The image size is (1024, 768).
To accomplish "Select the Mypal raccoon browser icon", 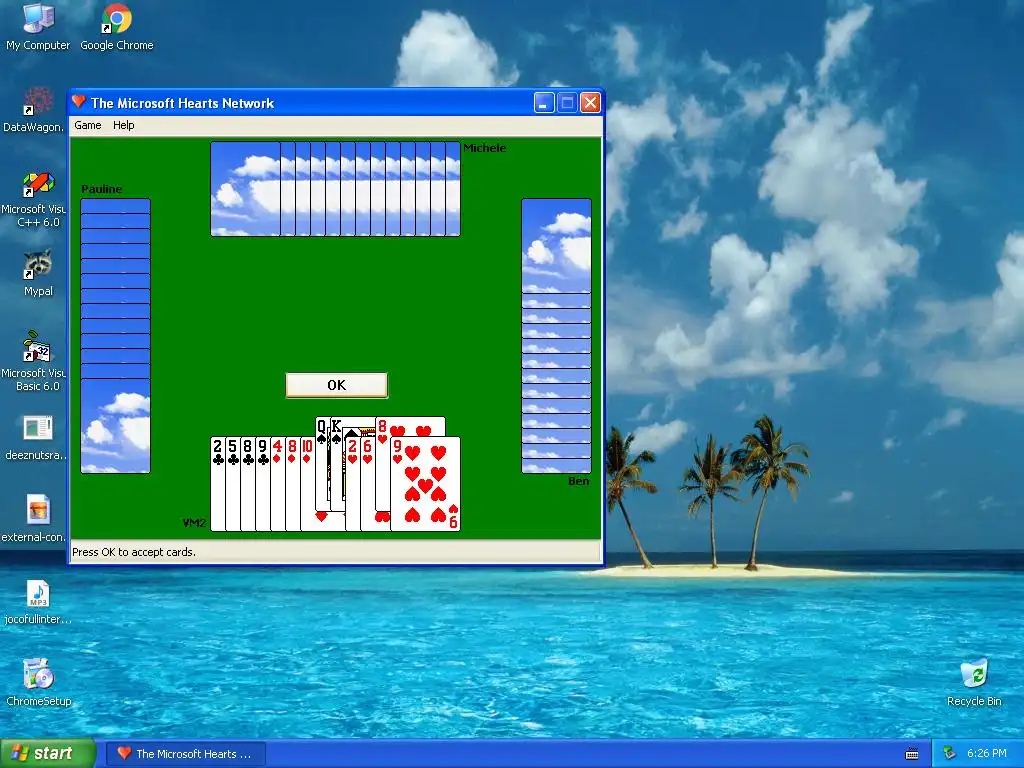I will point(38,273).
